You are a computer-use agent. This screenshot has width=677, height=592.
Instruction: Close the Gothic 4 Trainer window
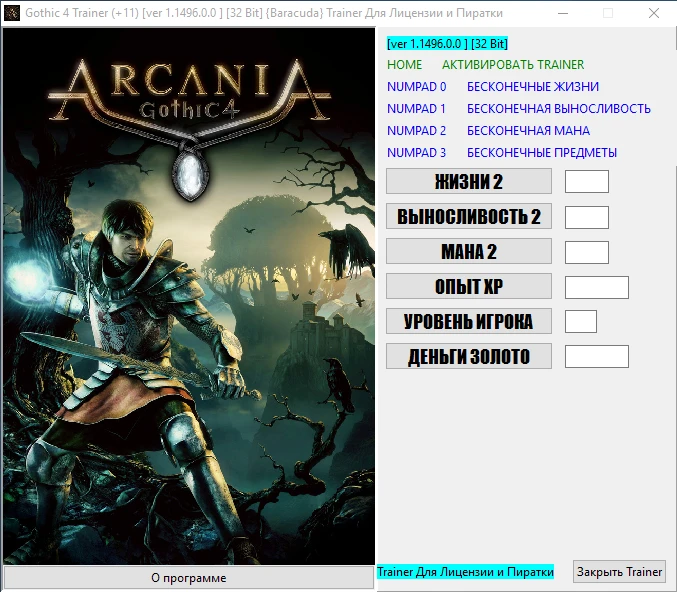(654, 13)
